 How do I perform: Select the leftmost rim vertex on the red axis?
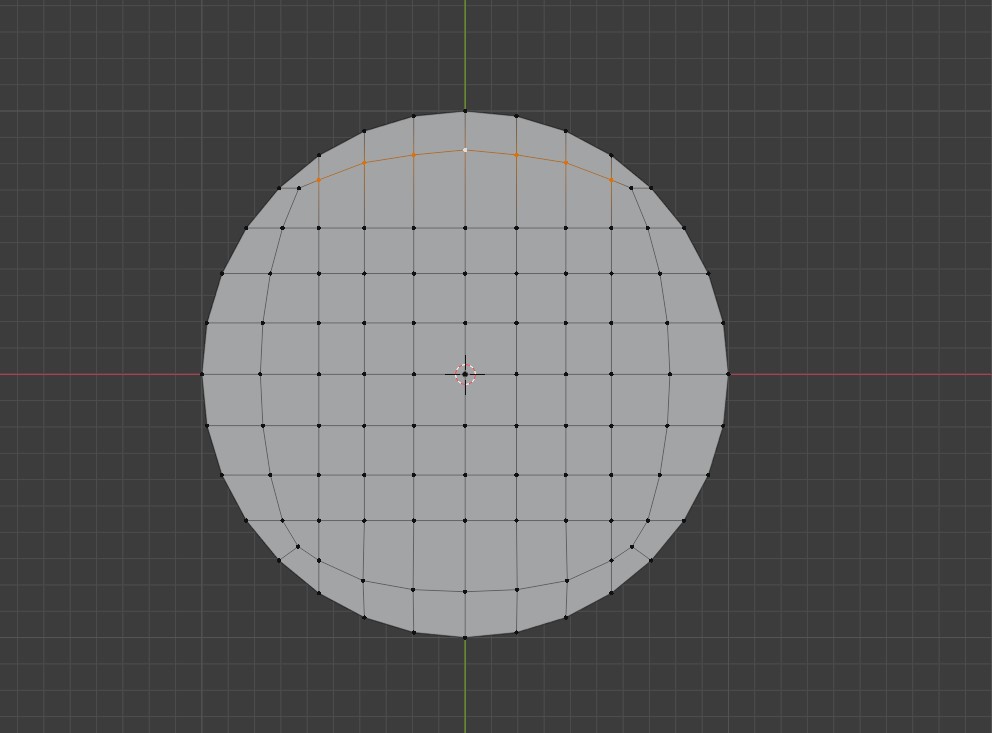[x=202, y=374]
